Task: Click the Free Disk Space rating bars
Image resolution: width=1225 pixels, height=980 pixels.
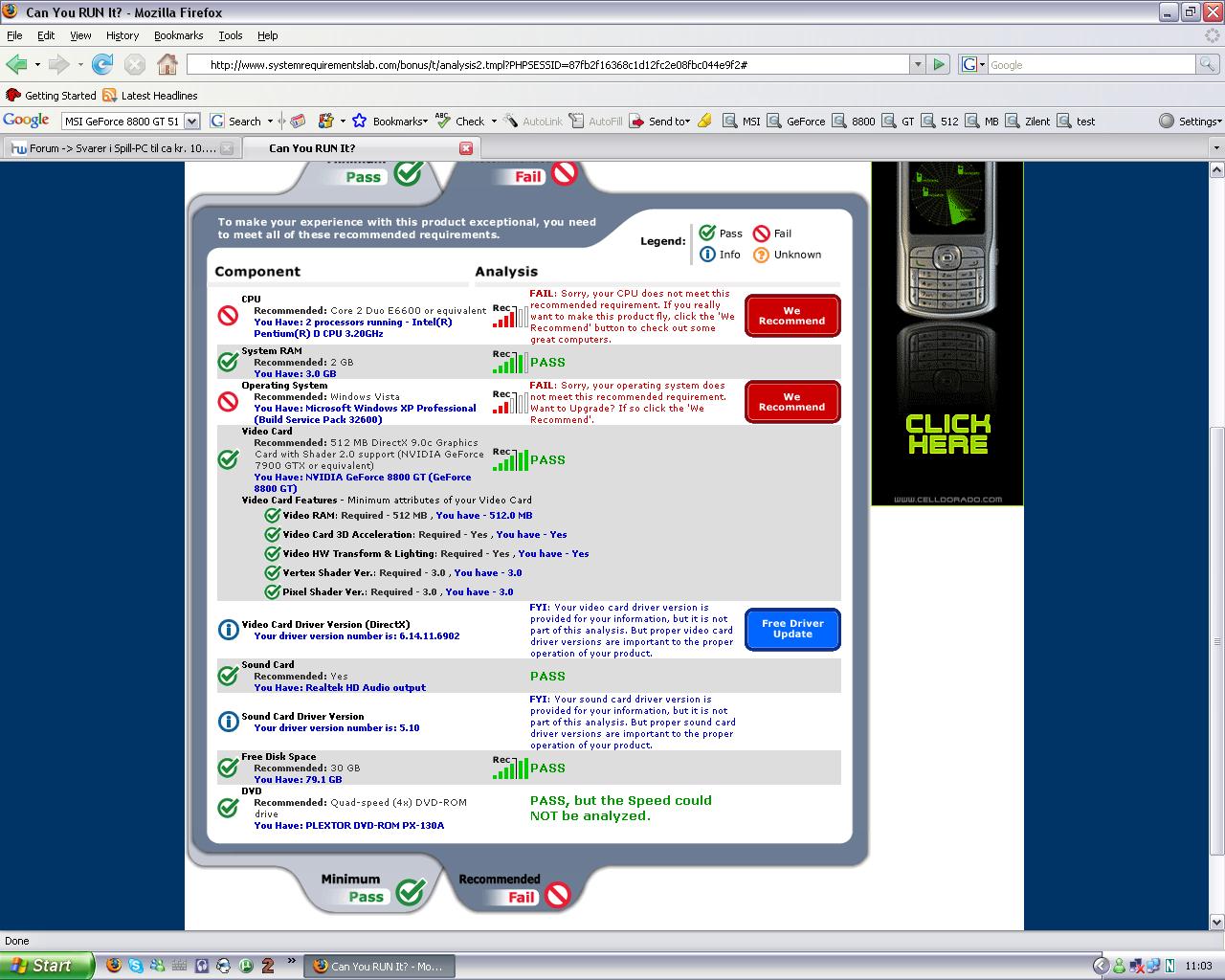Action: click(x=510, y=767)
